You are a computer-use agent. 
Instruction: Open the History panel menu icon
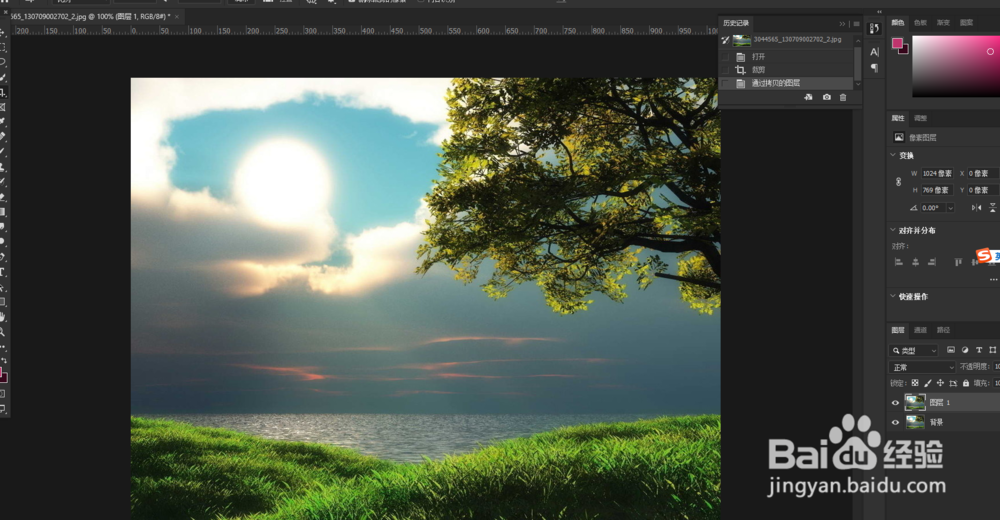[857, 24]
